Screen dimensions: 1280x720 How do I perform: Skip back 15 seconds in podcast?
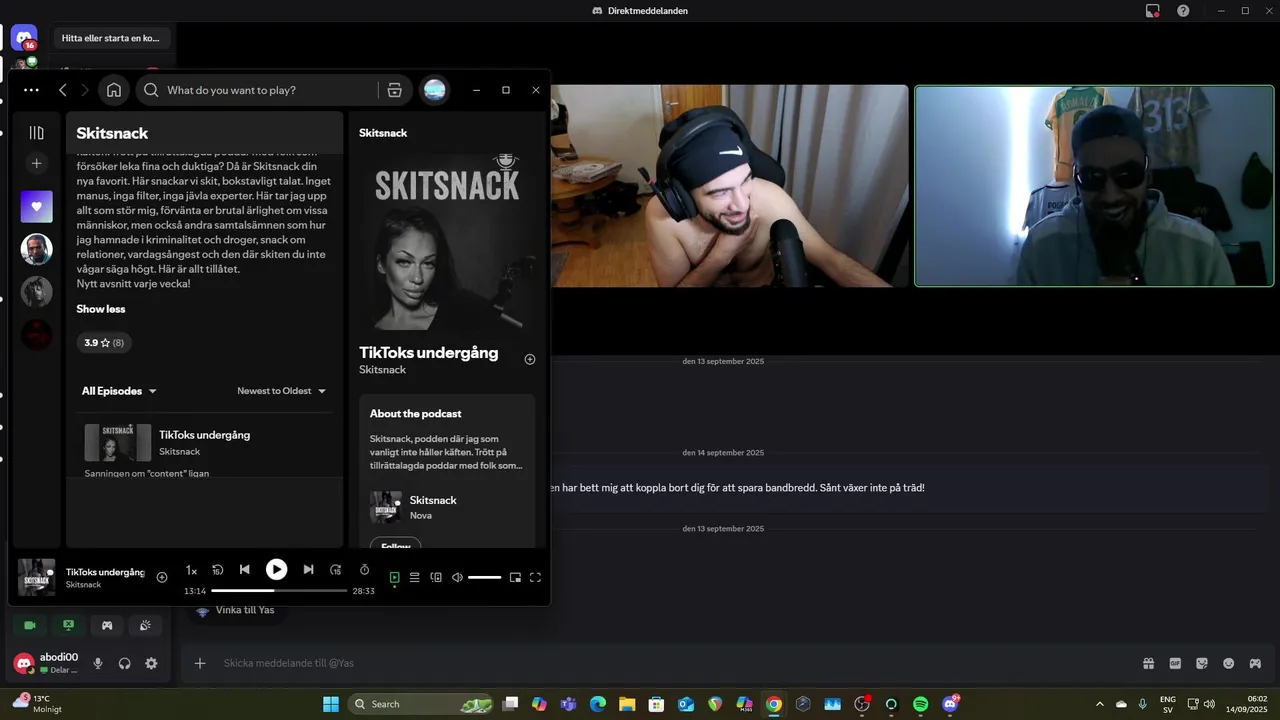(217, 570)
